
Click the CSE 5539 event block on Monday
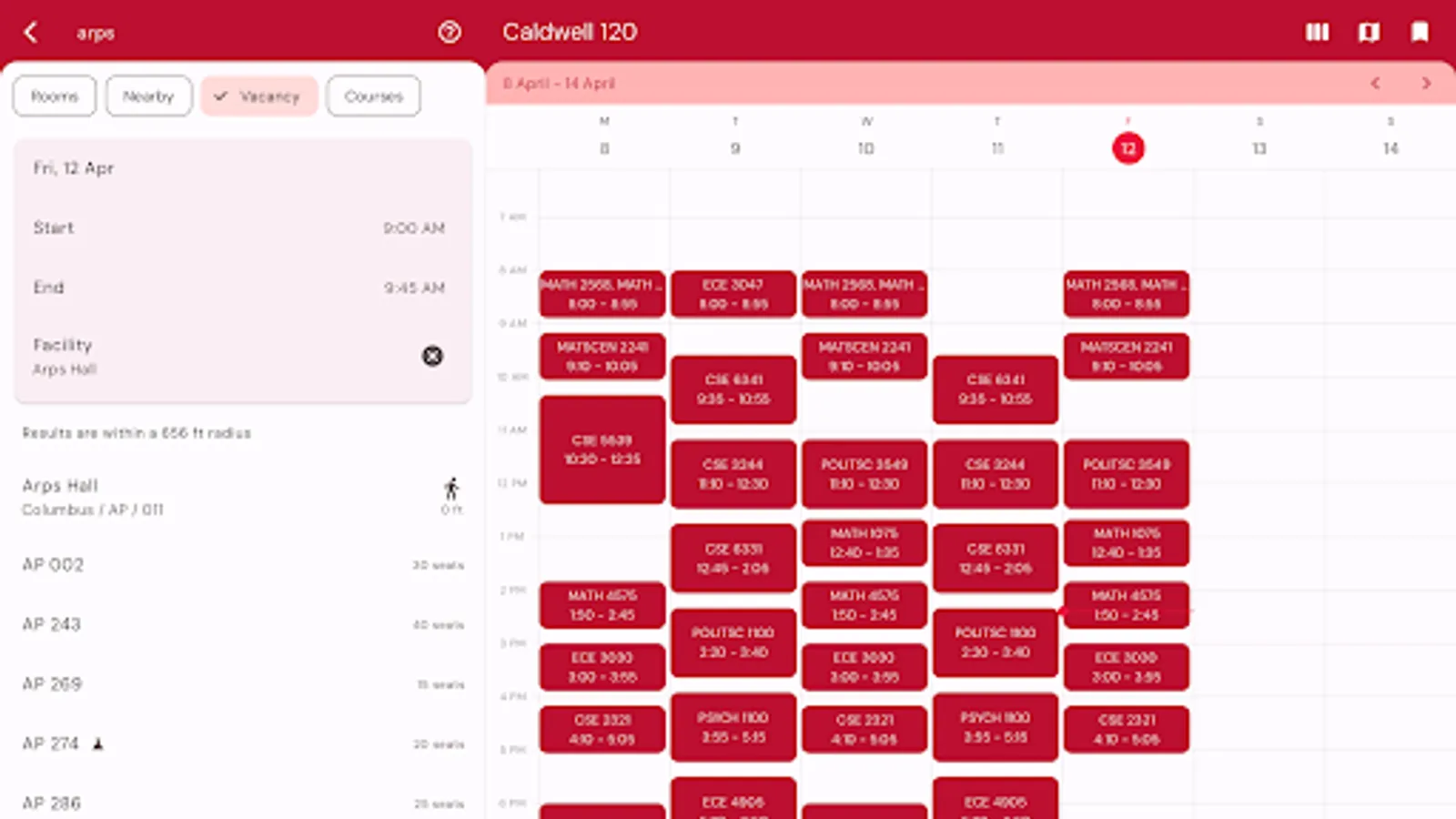[602, 449]
